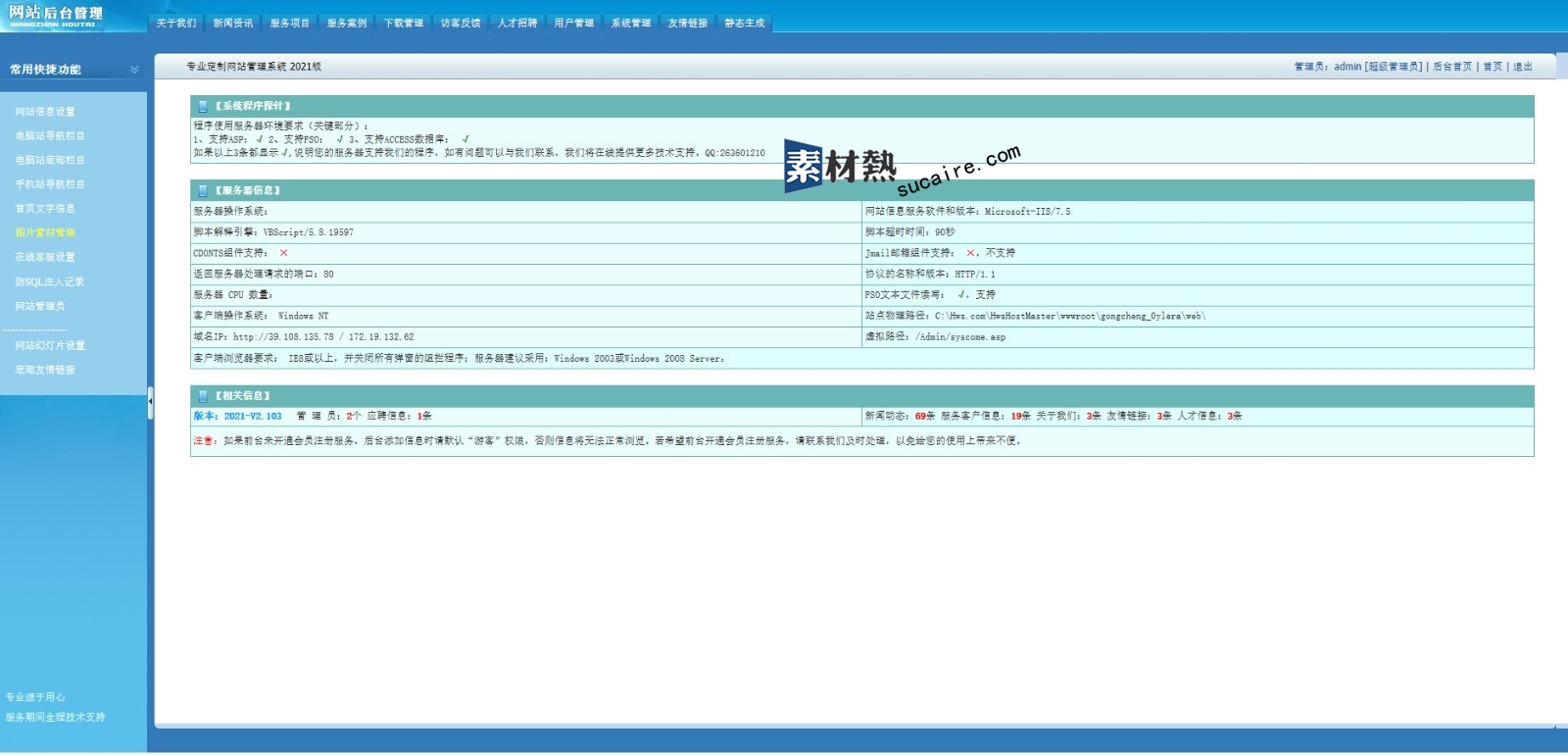Click the version 2021-V2.103 text

point(237,417)
